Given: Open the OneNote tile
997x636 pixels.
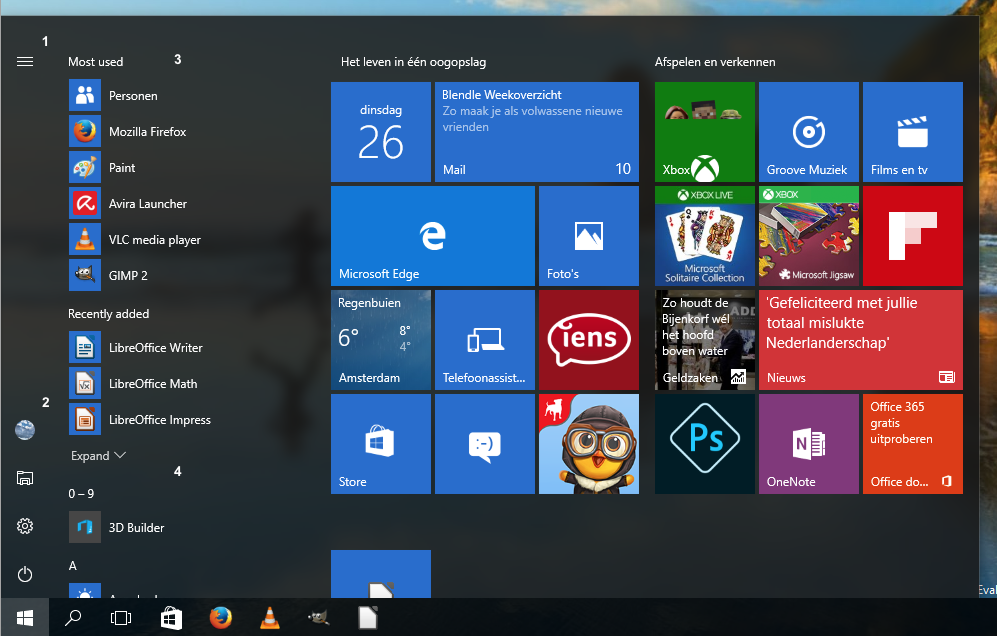Looking at the screenshot, I should (x=808, y=443).
